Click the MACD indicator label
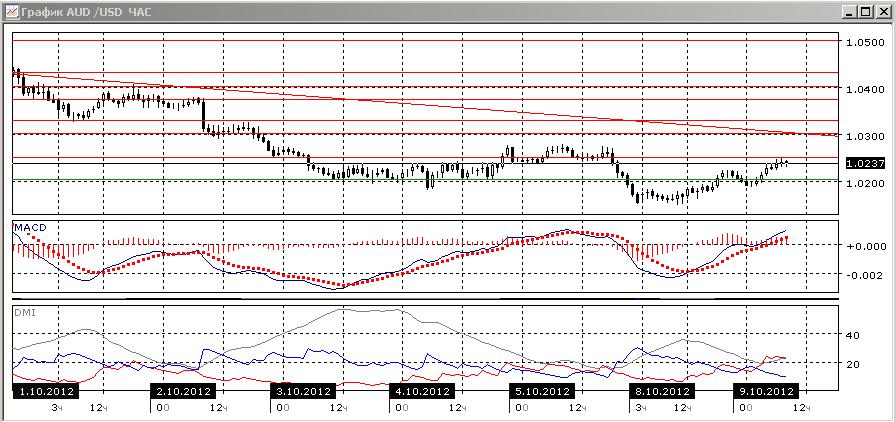Image resolution: width=896 pixels, height=422 pixels. click(30, 228)
